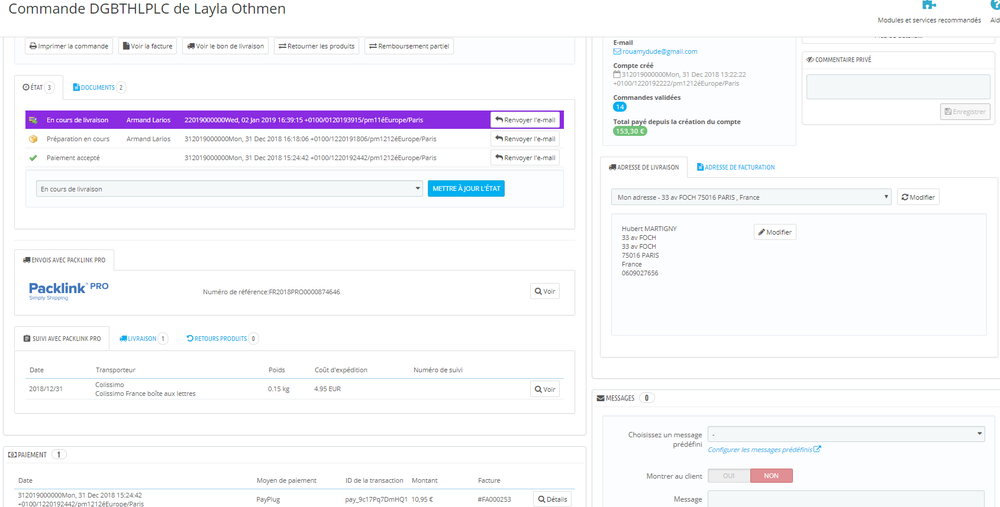Open predefined message dropdown
Image resolution: width=1000 pixels, height=507 pixels.
point(846,434)
